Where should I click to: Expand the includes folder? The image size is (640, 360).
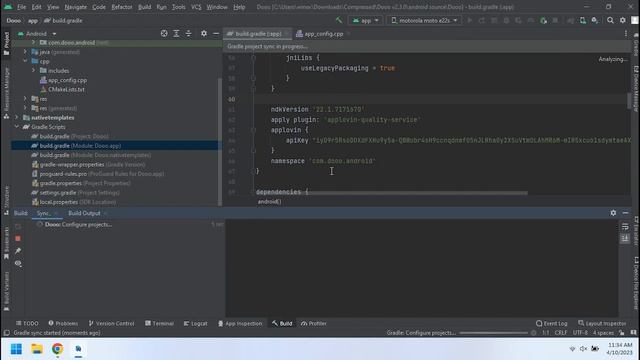[x=33, y=71]
